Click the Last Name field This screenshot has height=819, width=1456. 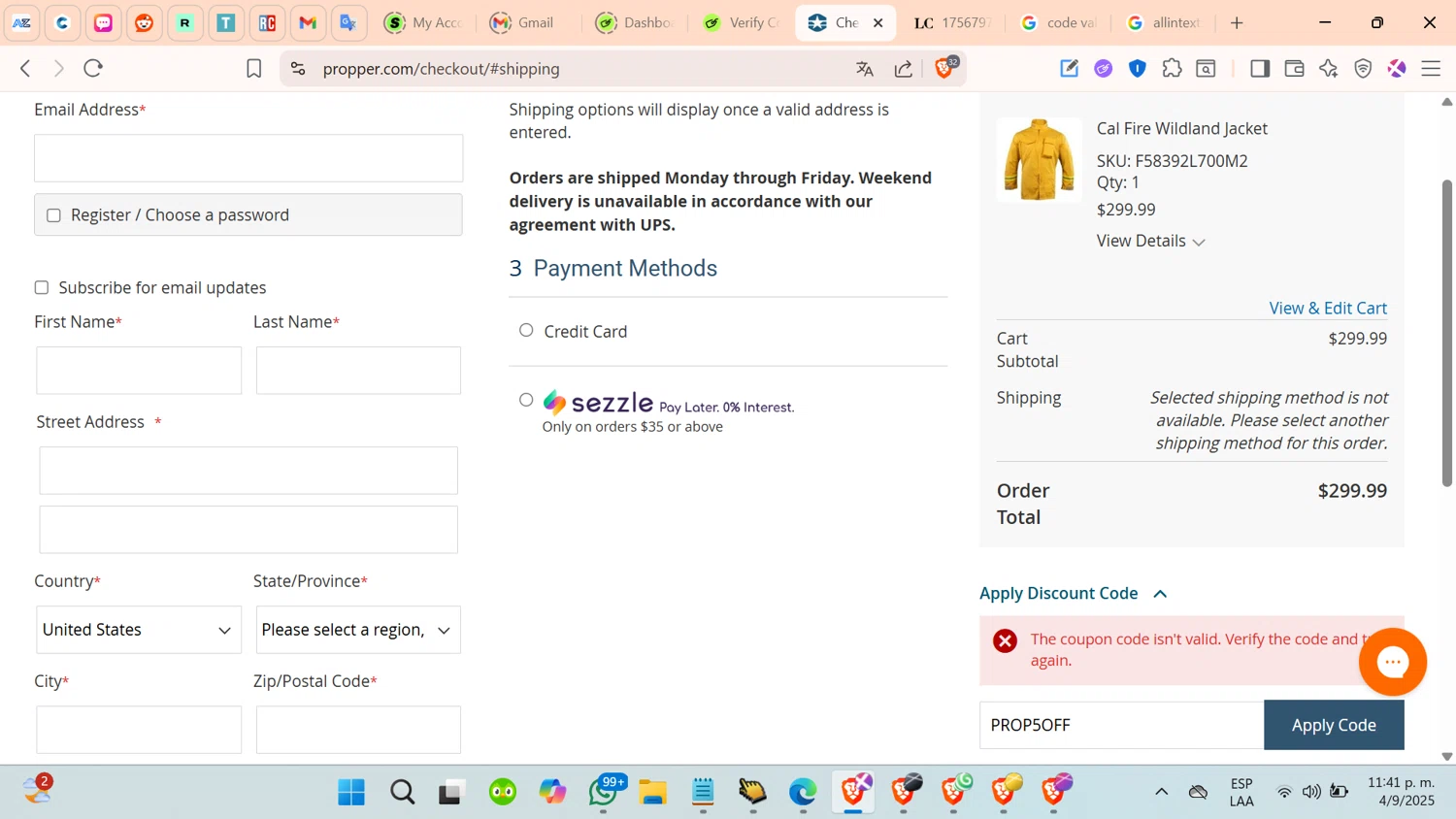click(x=358, y=371)
